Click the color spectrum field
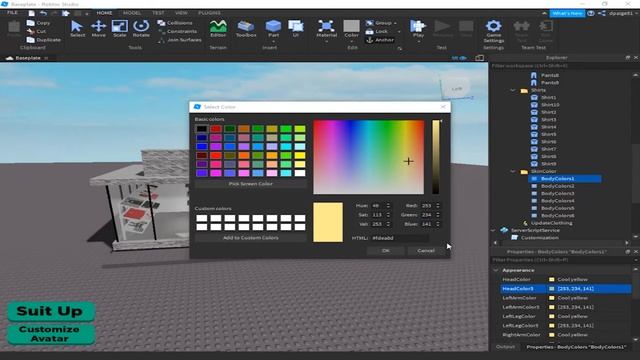Viewport: 640px width, 360px height. (369, 157)
